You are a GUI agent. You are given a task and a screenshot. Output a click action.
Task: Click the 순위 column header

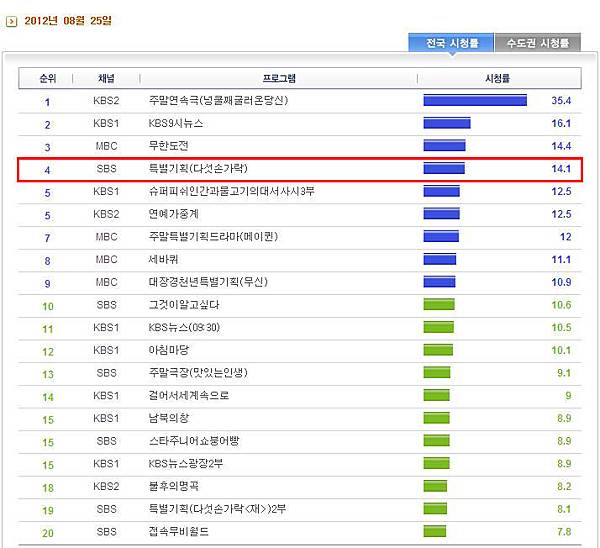(48, 78)
